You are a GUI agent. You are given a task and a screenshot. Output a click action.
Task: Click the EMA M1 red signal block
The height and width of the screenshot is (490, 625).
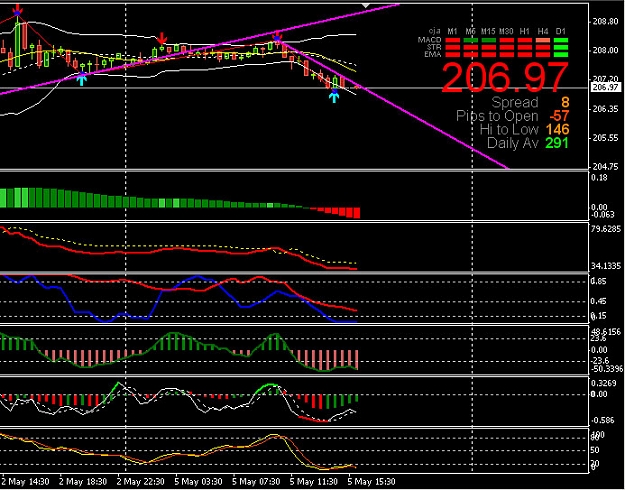[452, 54]
